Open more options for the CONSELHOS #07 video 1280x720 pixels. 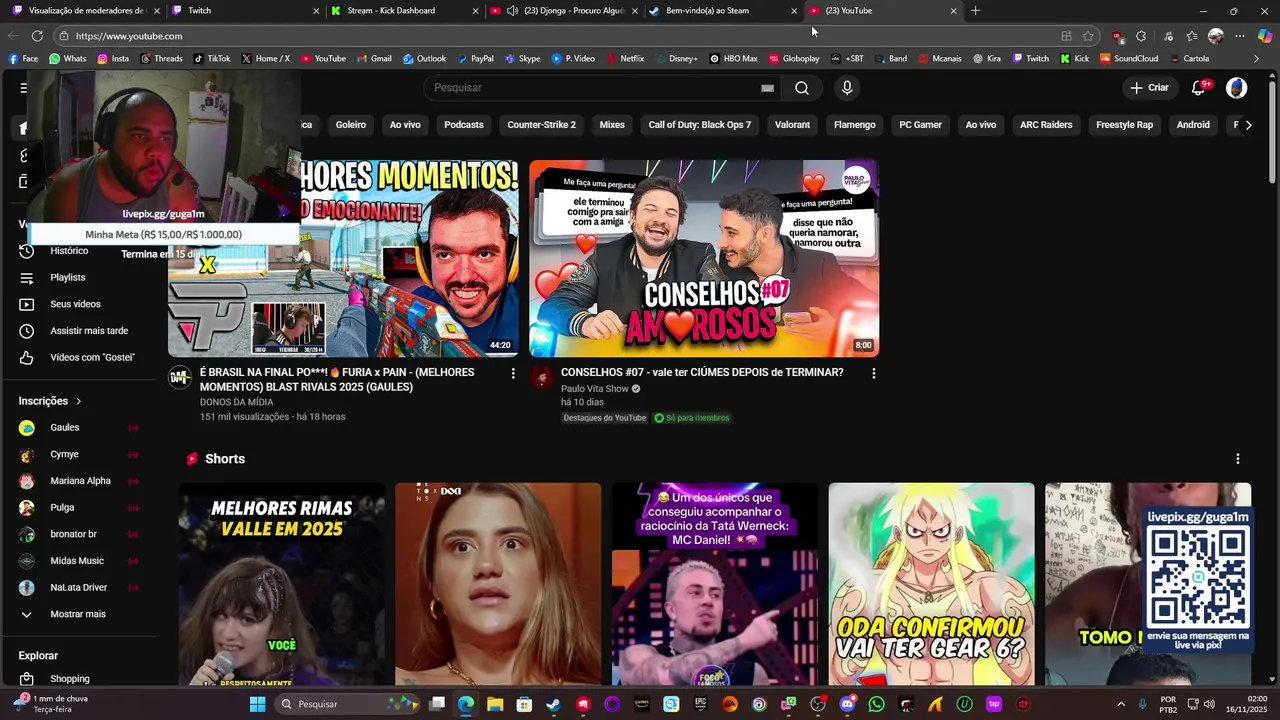pos(873,373)
